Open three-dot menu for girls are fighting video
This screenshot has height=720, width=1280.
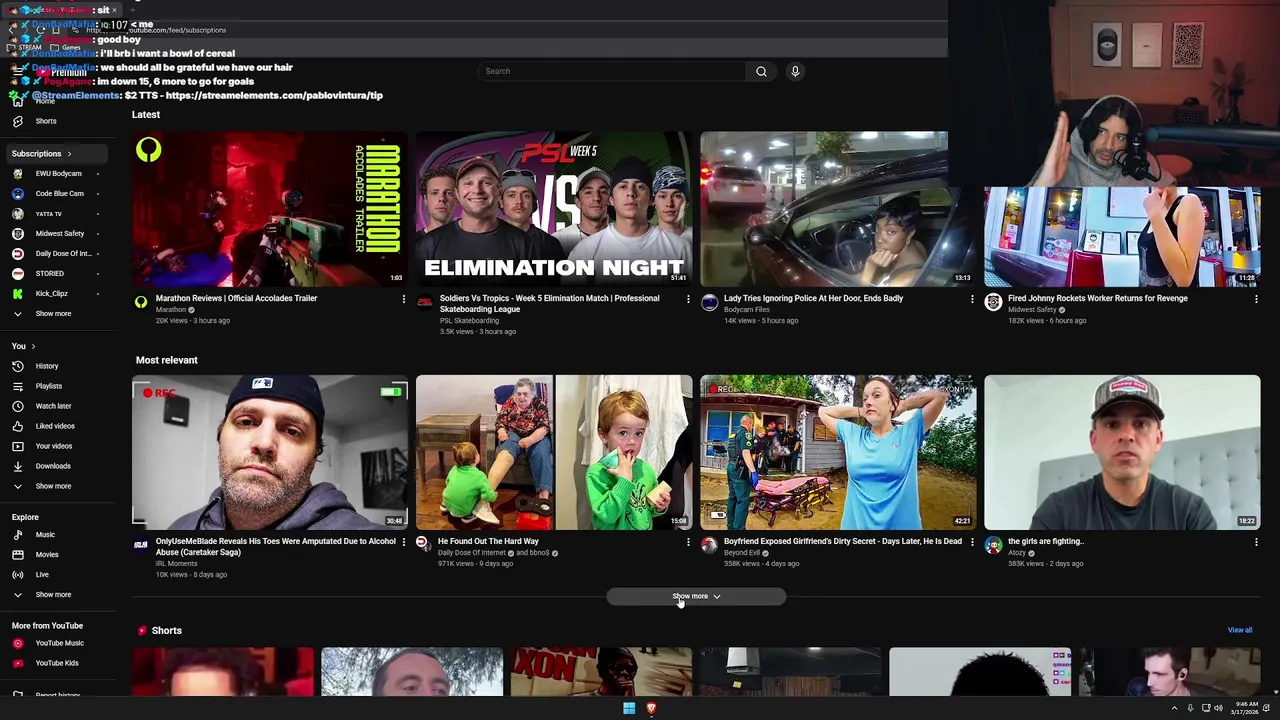pyautogui.click(x=1256, y=542)
